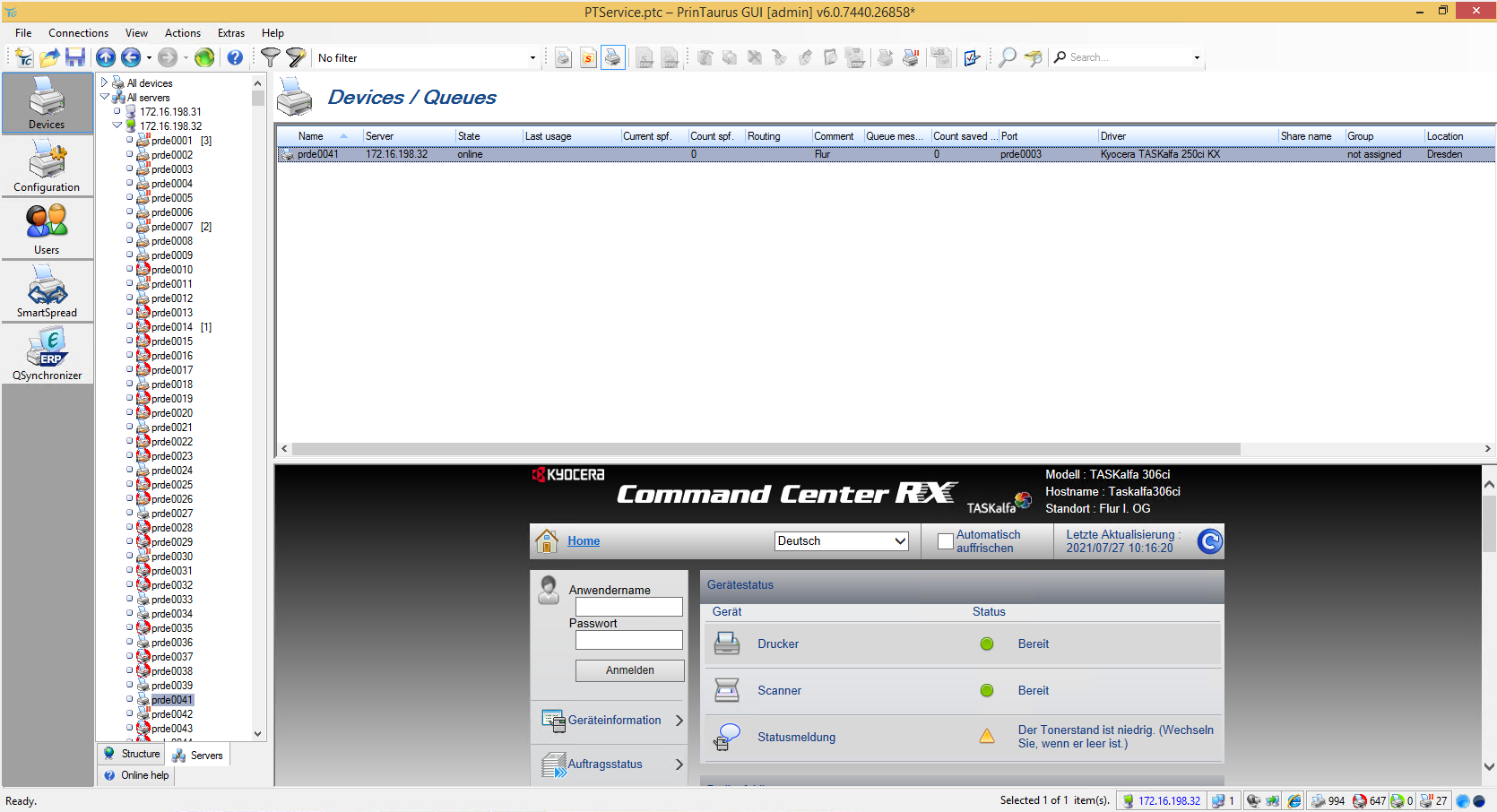1497x812 pixels.
Task: Click the Anmelden login button
Action: click(630, 670)
